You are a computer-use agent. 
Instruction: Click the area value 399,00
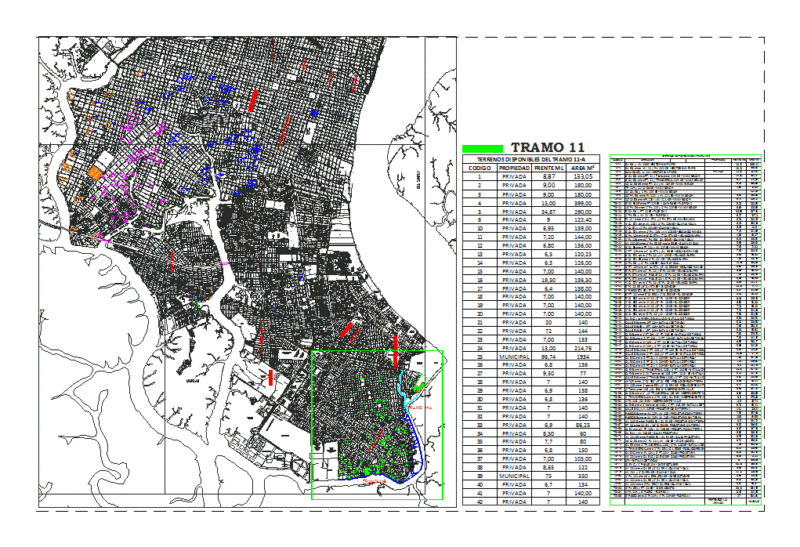coord(582,203)
